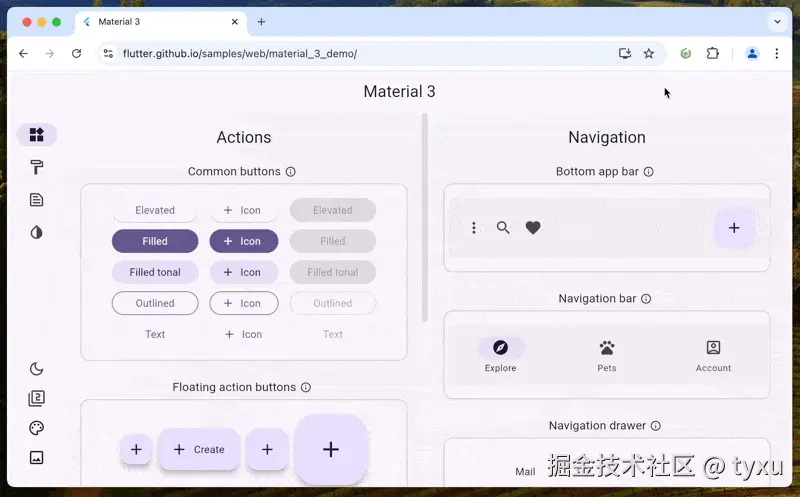Toggle dark mode with the moon icon
800x497 pixels.
[x=37, y=368]
